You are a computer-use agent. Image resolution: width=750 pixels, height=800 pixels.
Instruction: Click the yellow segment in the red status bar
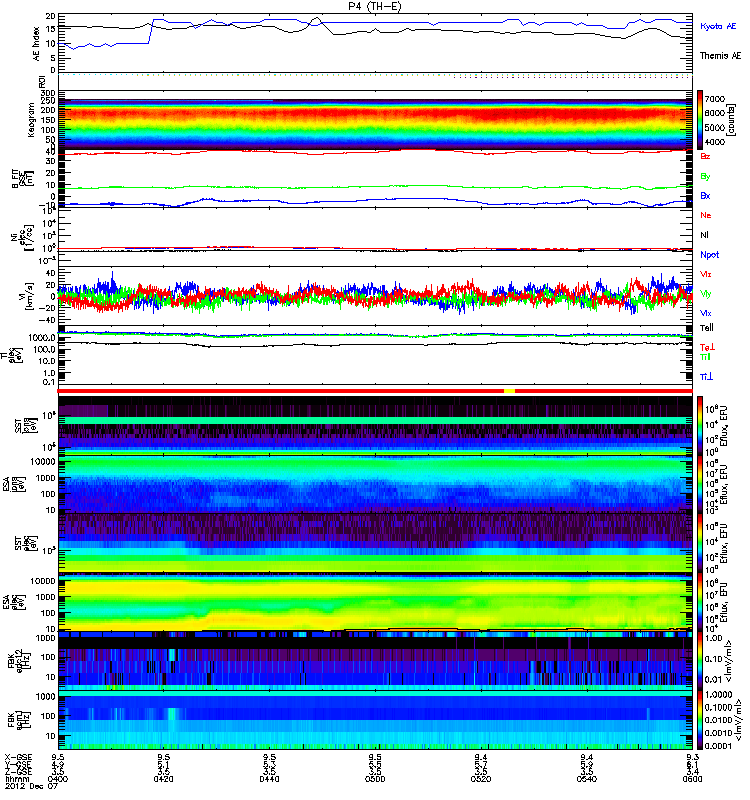point(509,391)
